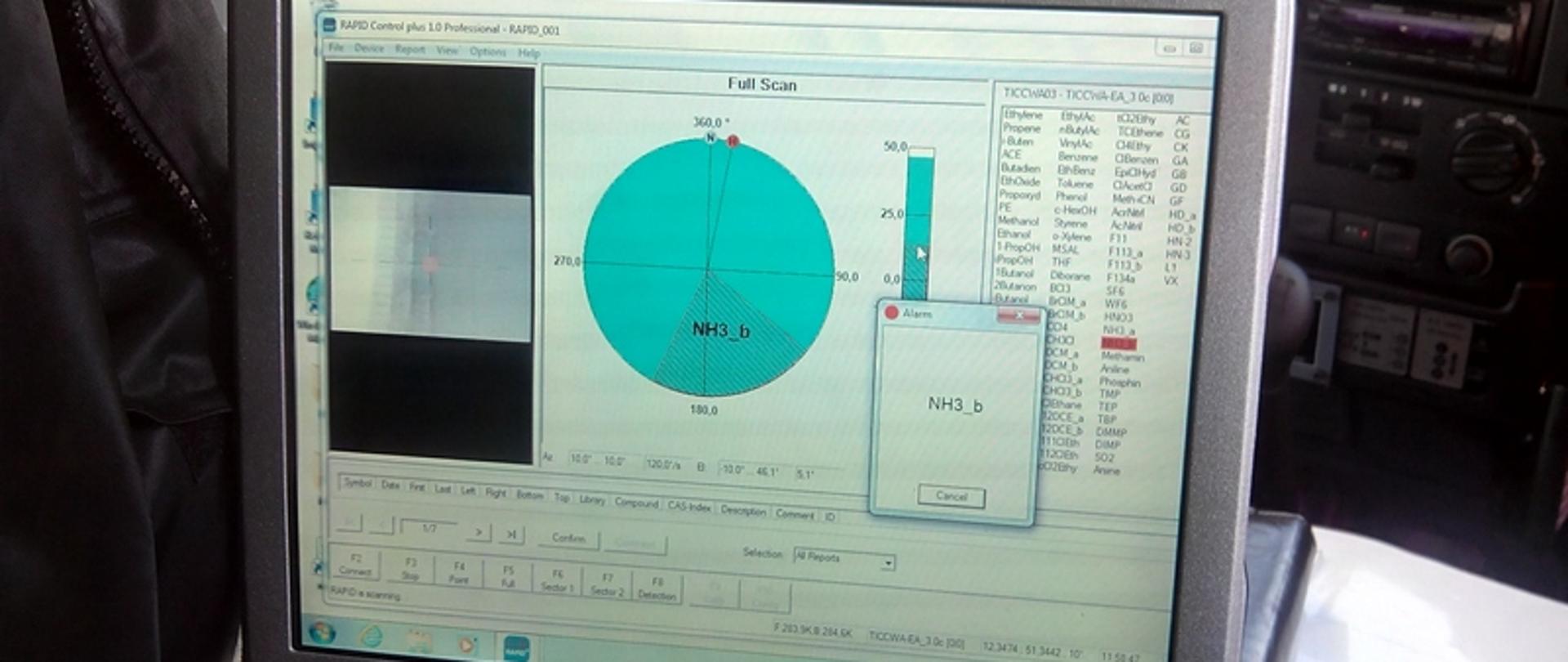Go to next report with > button
This screenshot has width=1568, height=662.
479,533
